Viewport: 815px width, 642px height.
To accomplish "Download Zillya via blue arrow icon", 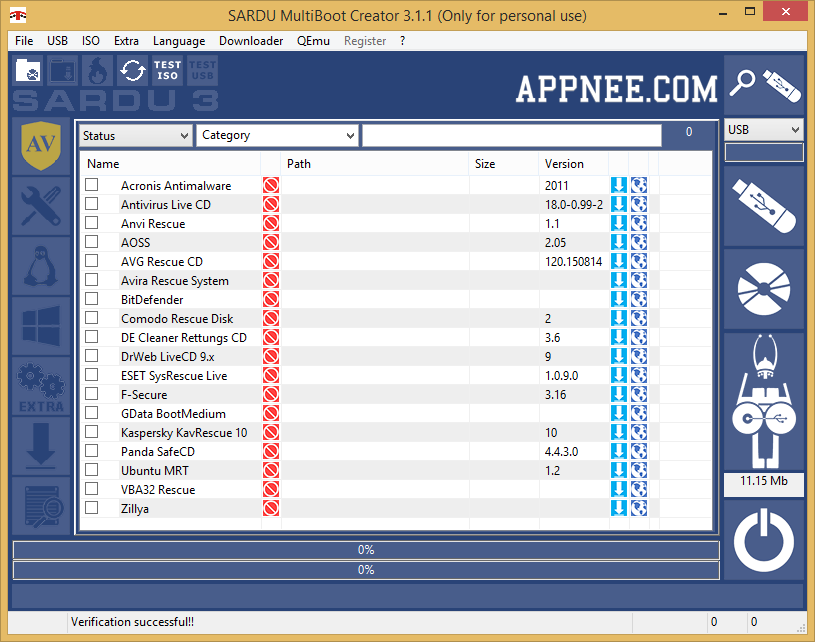I will (x=619, y=508).
